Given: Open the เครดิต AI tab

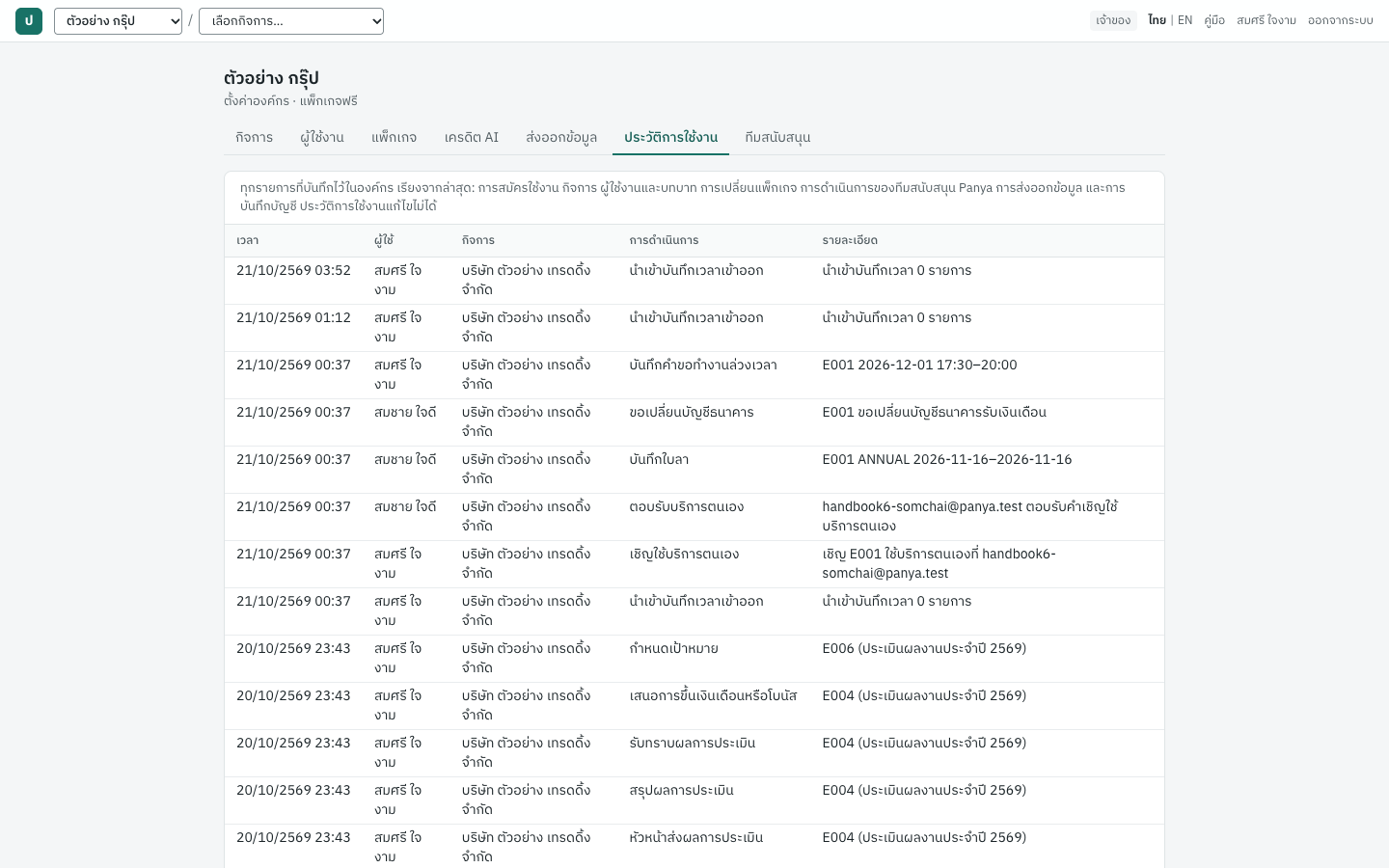Looking at the screenshot, I should [472, 137].
